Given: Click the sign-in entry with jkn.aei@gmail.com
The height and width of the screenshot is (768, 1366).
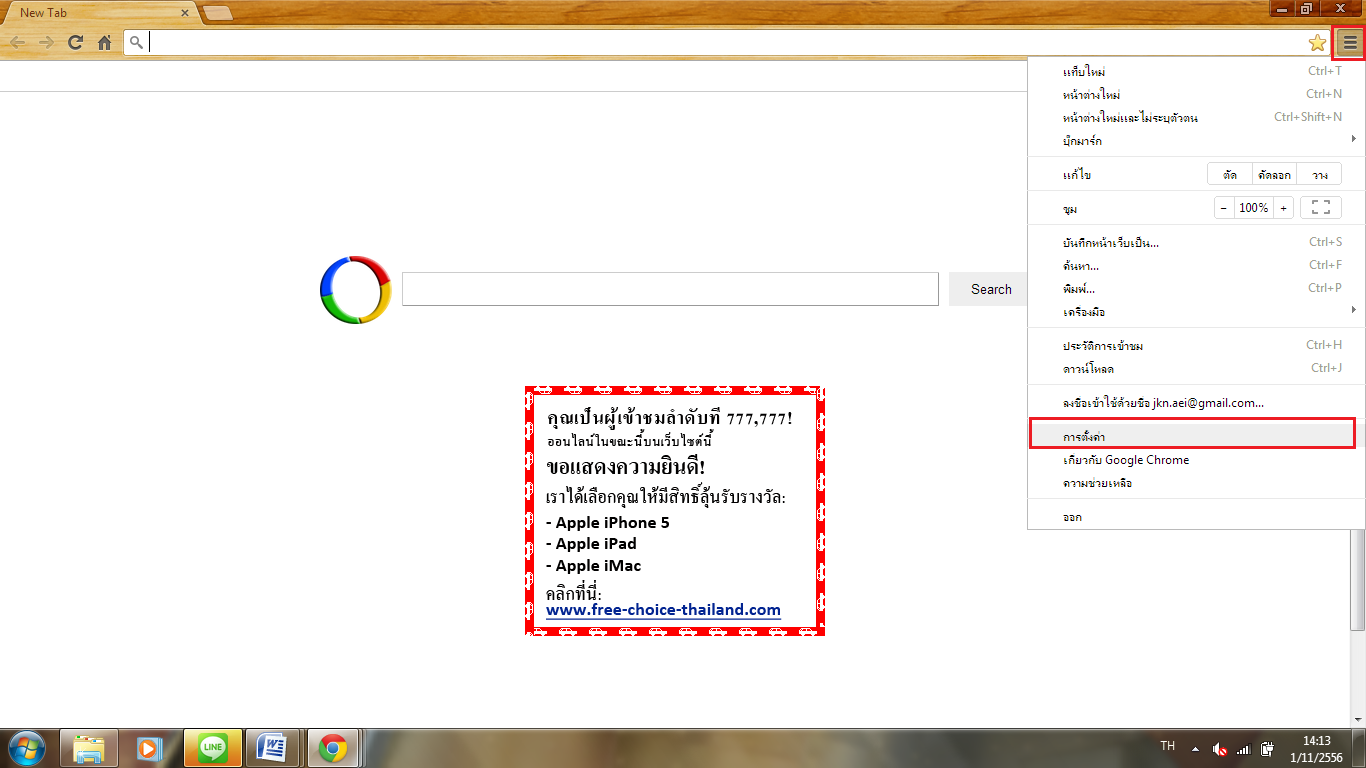Looking at the screenshot, I should click(1196, 403).
